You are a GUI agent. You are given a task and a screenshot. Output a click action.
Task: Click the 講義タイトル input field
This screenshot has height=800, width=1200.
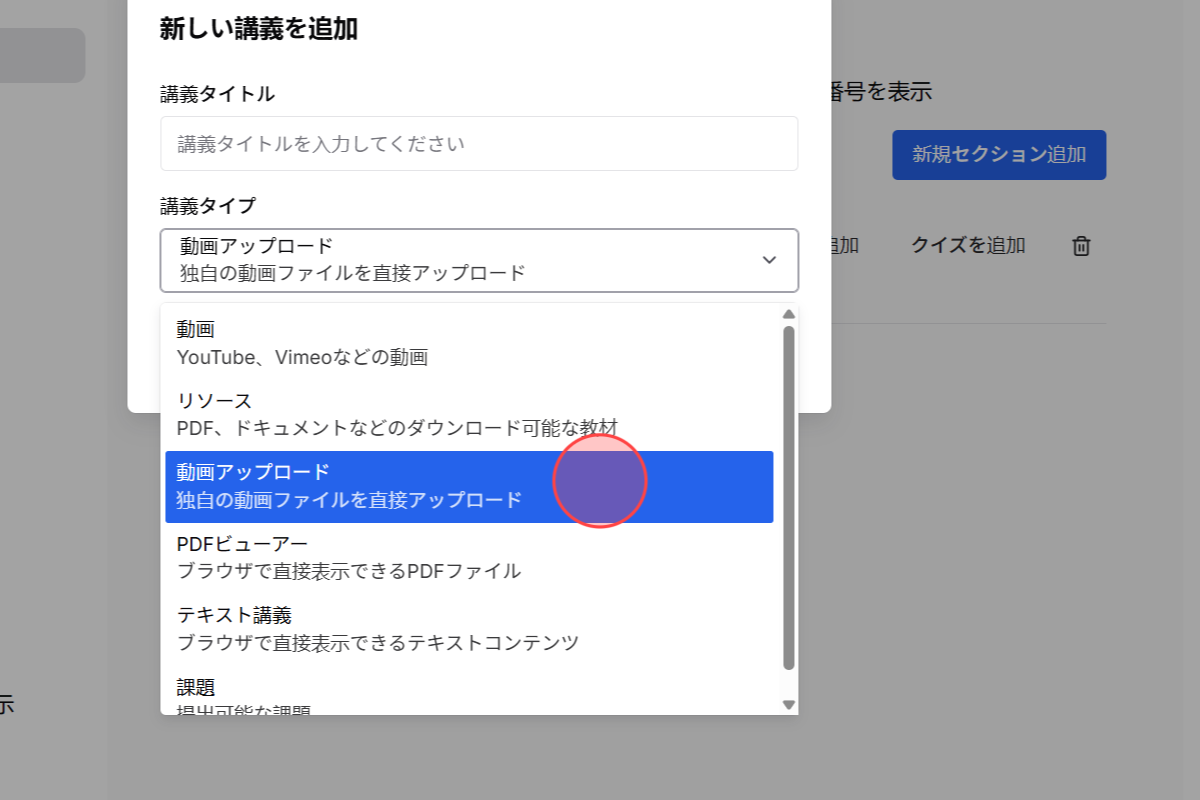tap(479, 143)
